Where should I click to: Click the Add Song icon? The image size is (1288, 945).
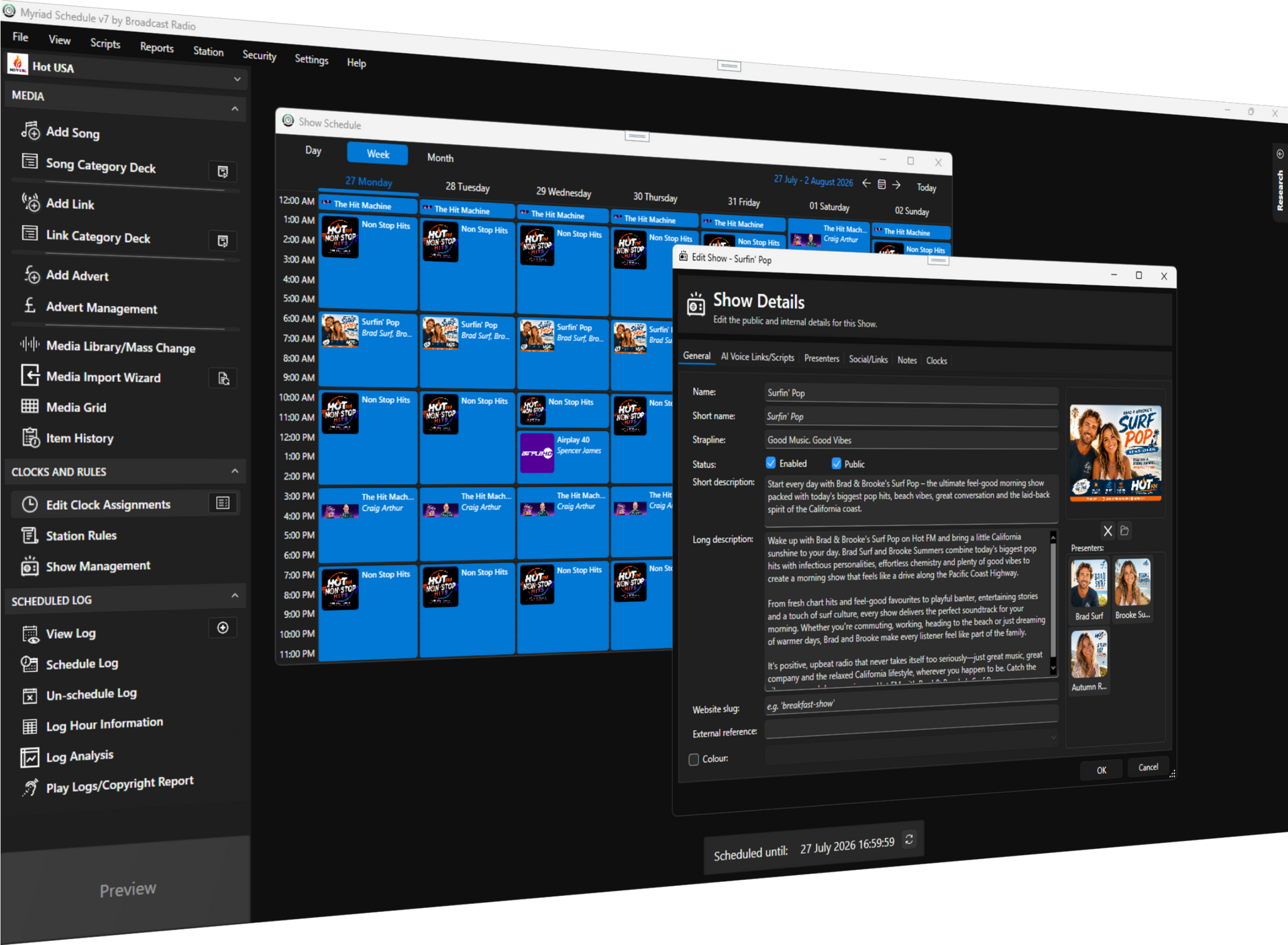30,130
